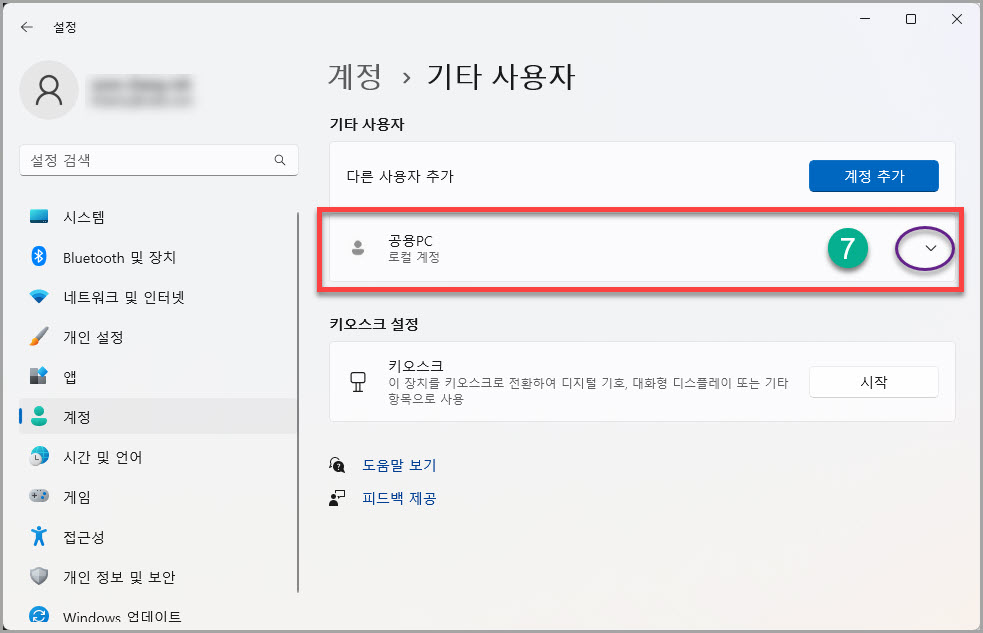Screen dimensions: 983x633
Task: Open the 피드백 제공 link
Action: (x=398, y=499)
